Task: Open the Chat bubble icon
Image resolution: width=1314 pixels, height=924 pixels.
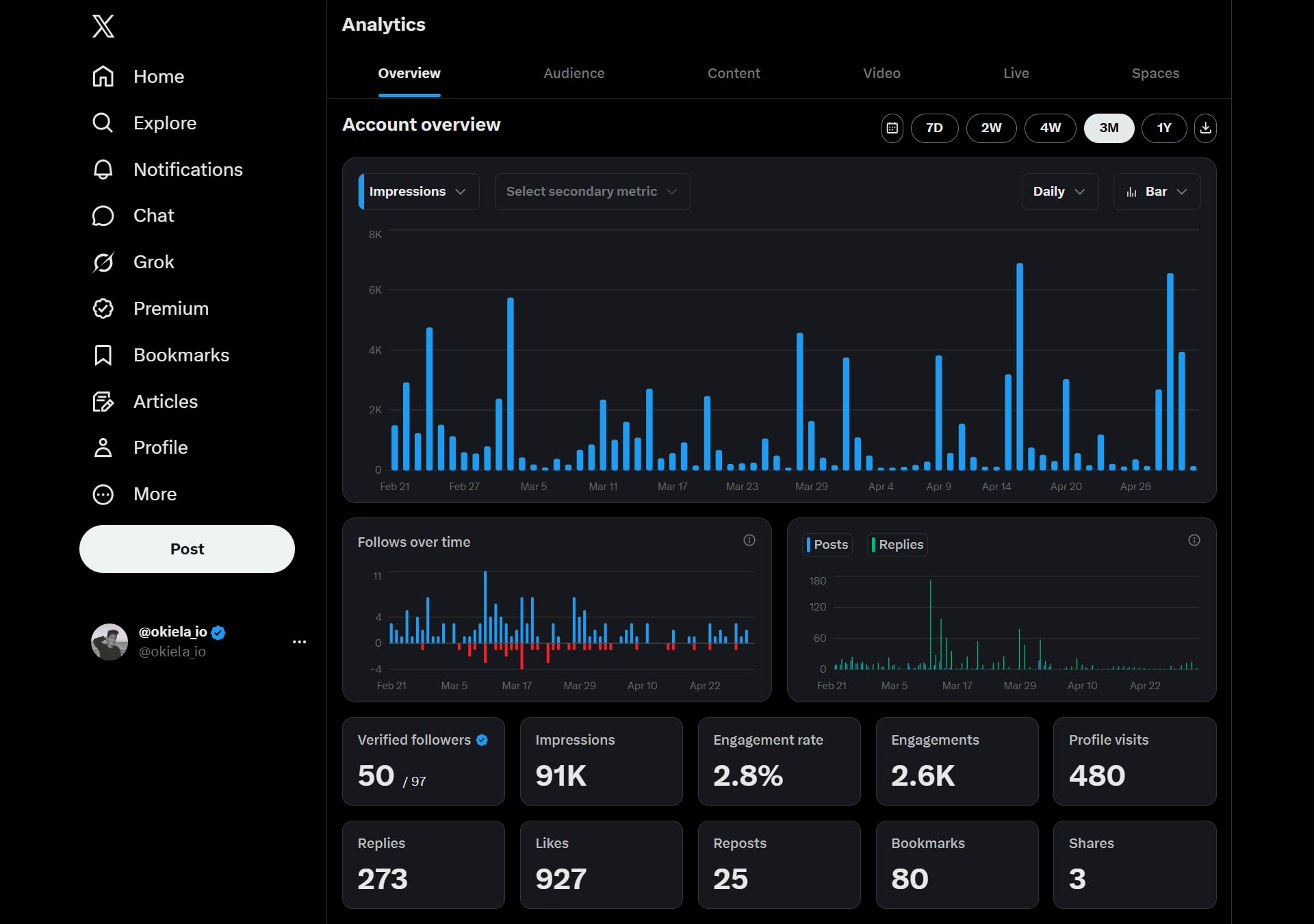Action: 103,216
